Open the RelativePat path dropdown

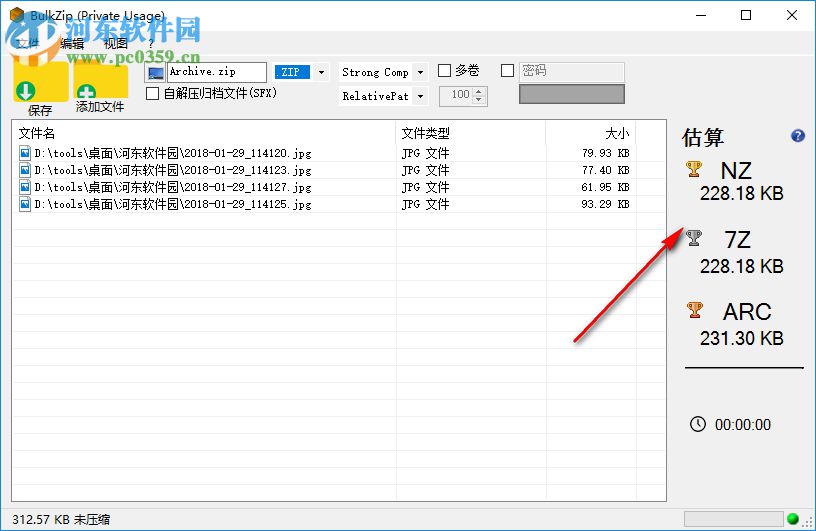420,96
